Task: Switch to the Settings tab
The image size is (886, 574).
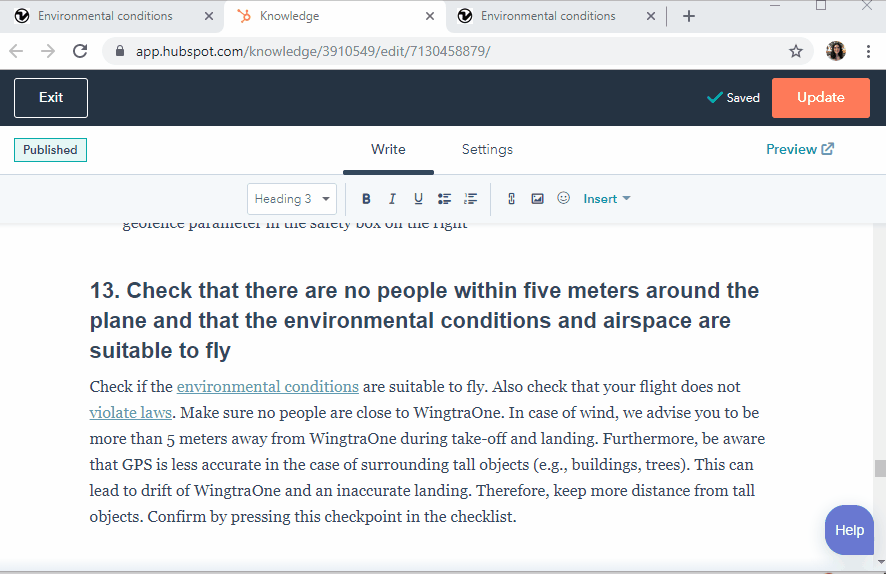Action: tap(487, 149)
